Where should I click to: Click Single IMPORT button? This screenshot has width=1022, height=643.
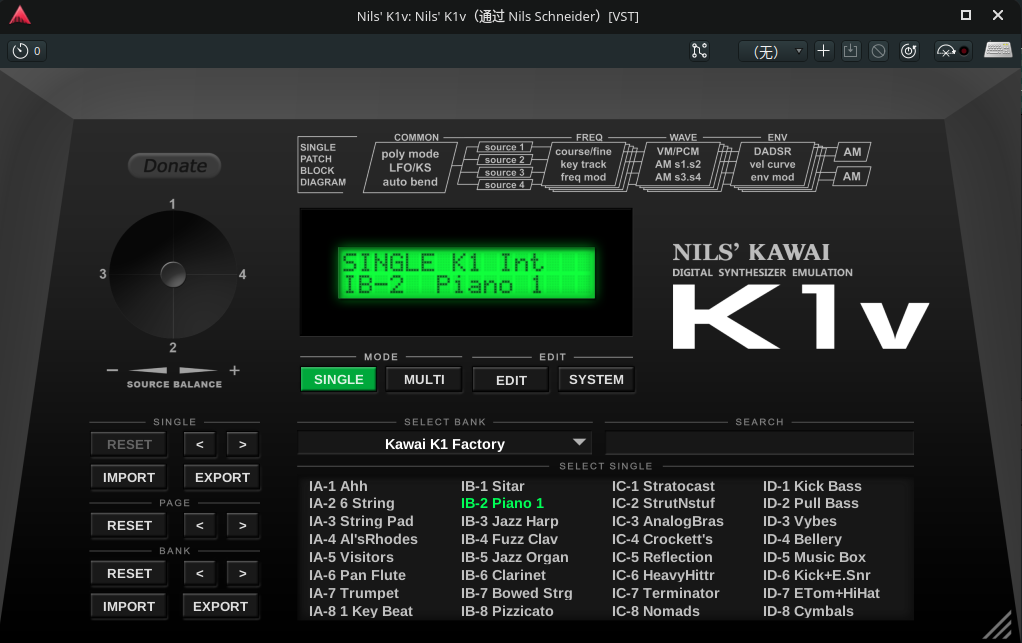click(x=128, y=478)
